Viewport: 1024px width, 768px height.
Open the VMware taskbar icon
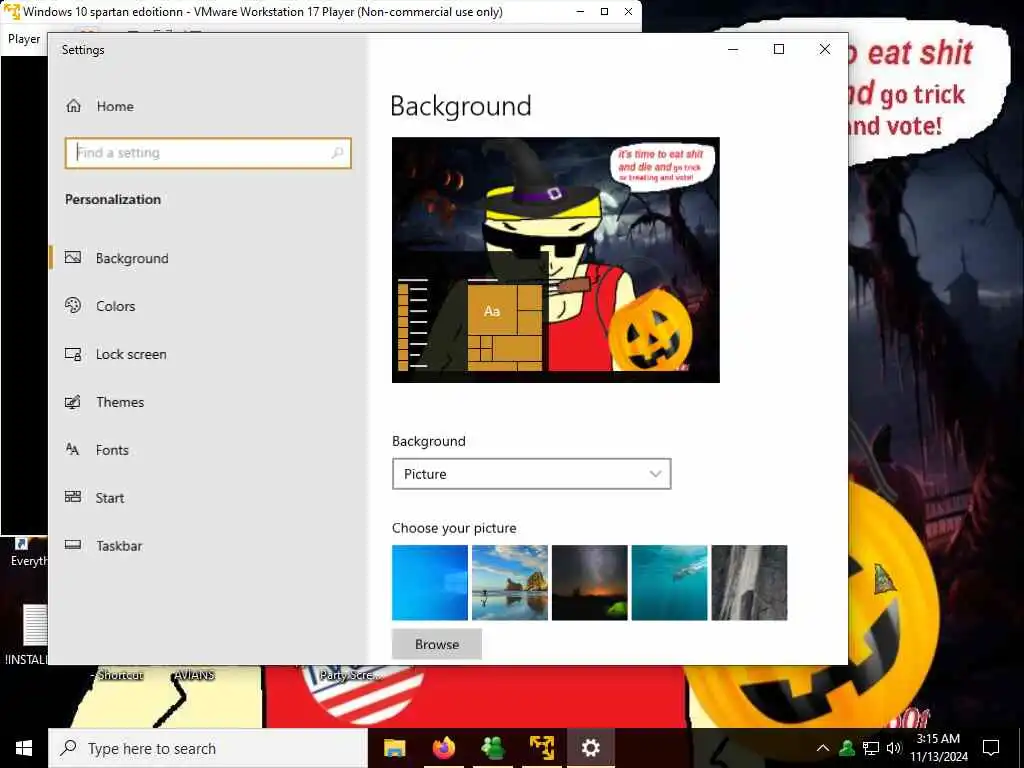coord(541,748)
